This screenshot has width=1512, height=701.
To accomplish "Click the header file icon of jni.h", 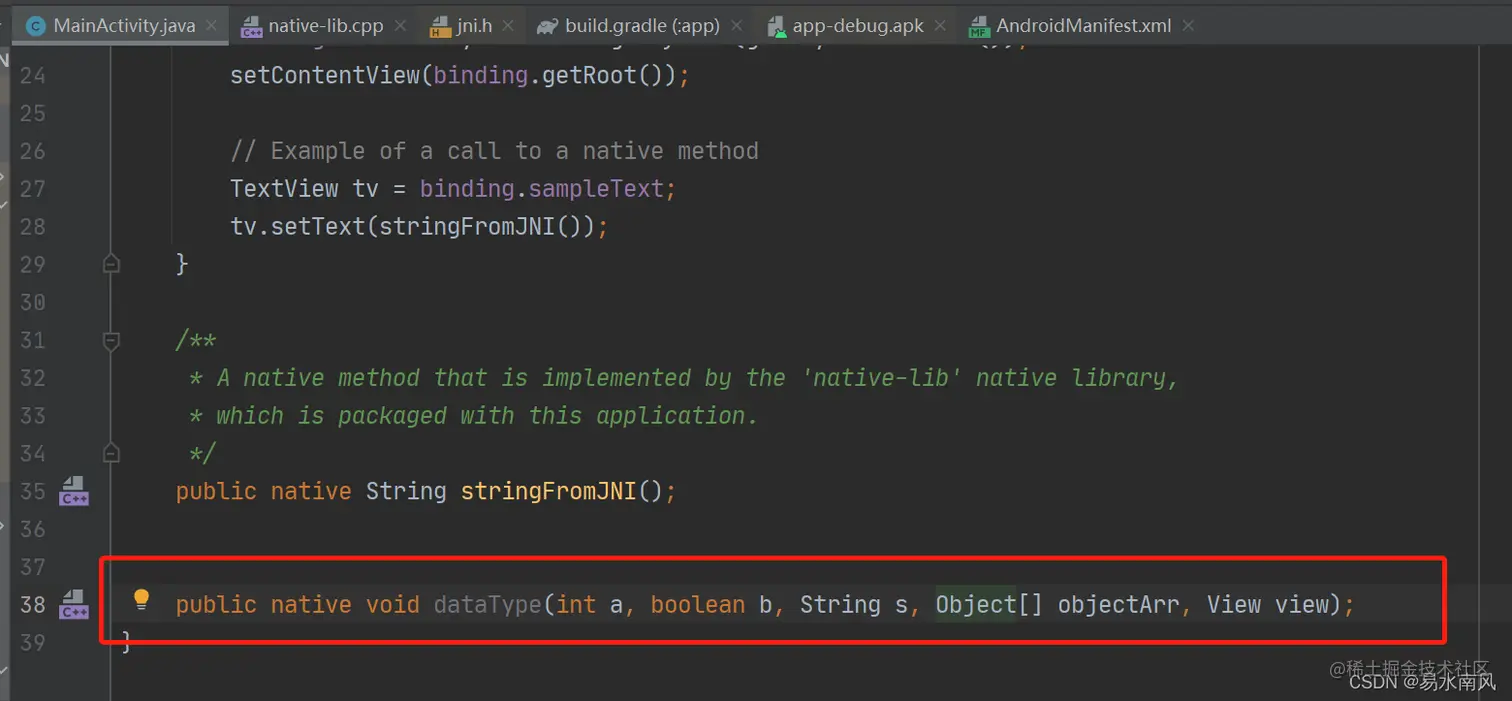I will (441, 27).
